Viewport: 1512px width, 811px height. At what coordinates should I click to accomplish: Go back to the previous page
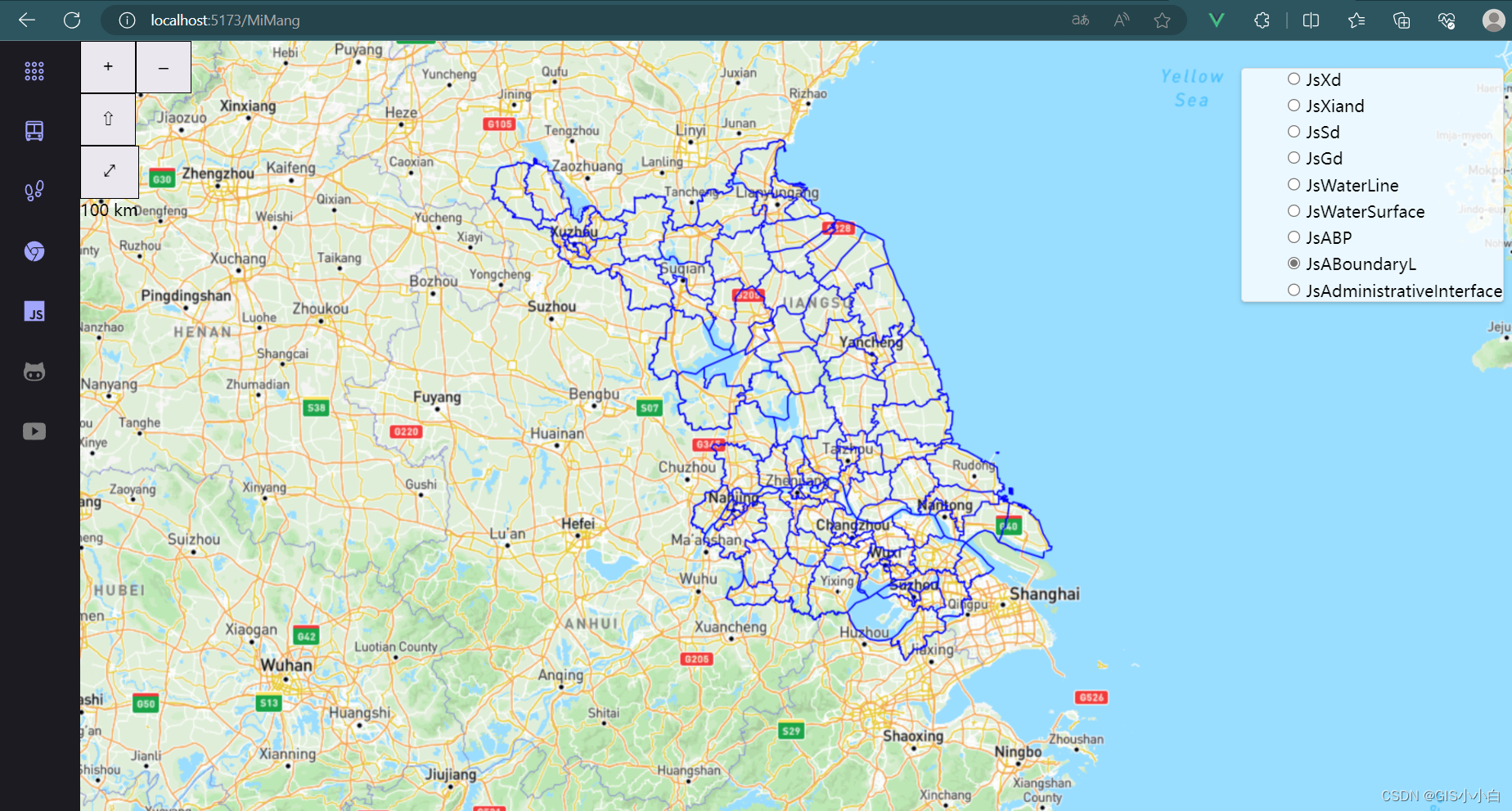(27, 20)
